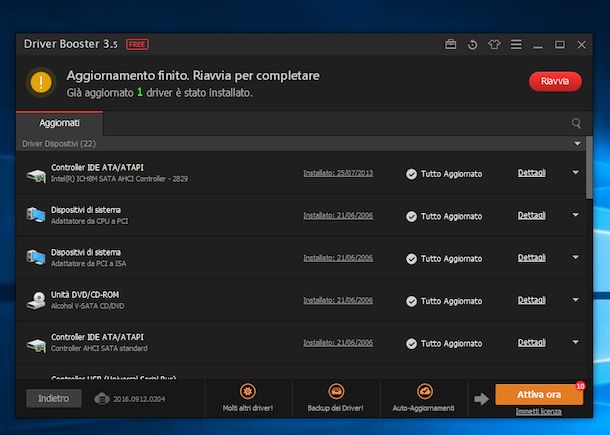Click checkmark status for Intel ICH8M SATA row

pyautogui.click(x=411, y=174)
